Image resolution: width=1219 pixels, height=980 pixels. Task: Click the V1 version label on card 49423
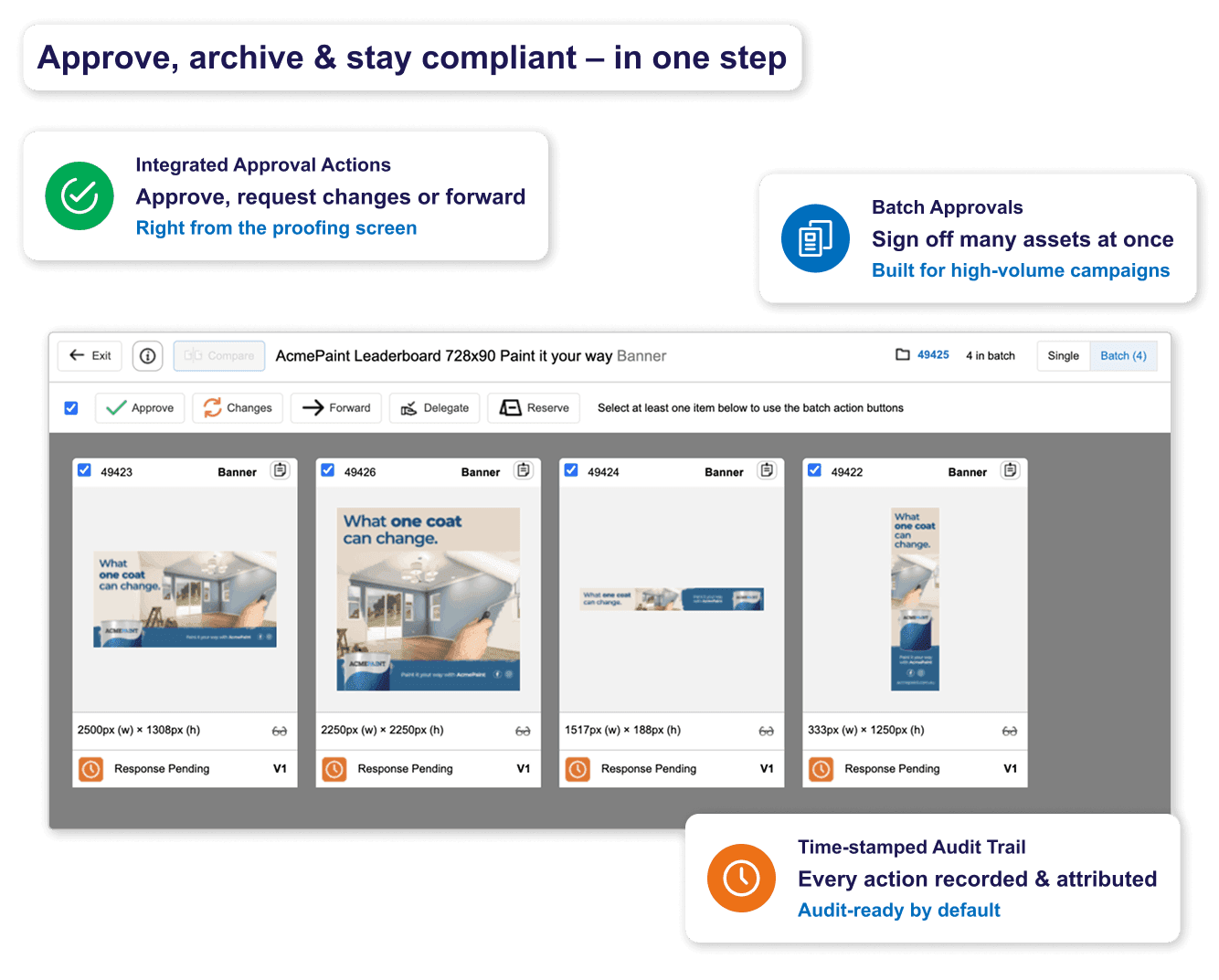[x=280, y=769]
